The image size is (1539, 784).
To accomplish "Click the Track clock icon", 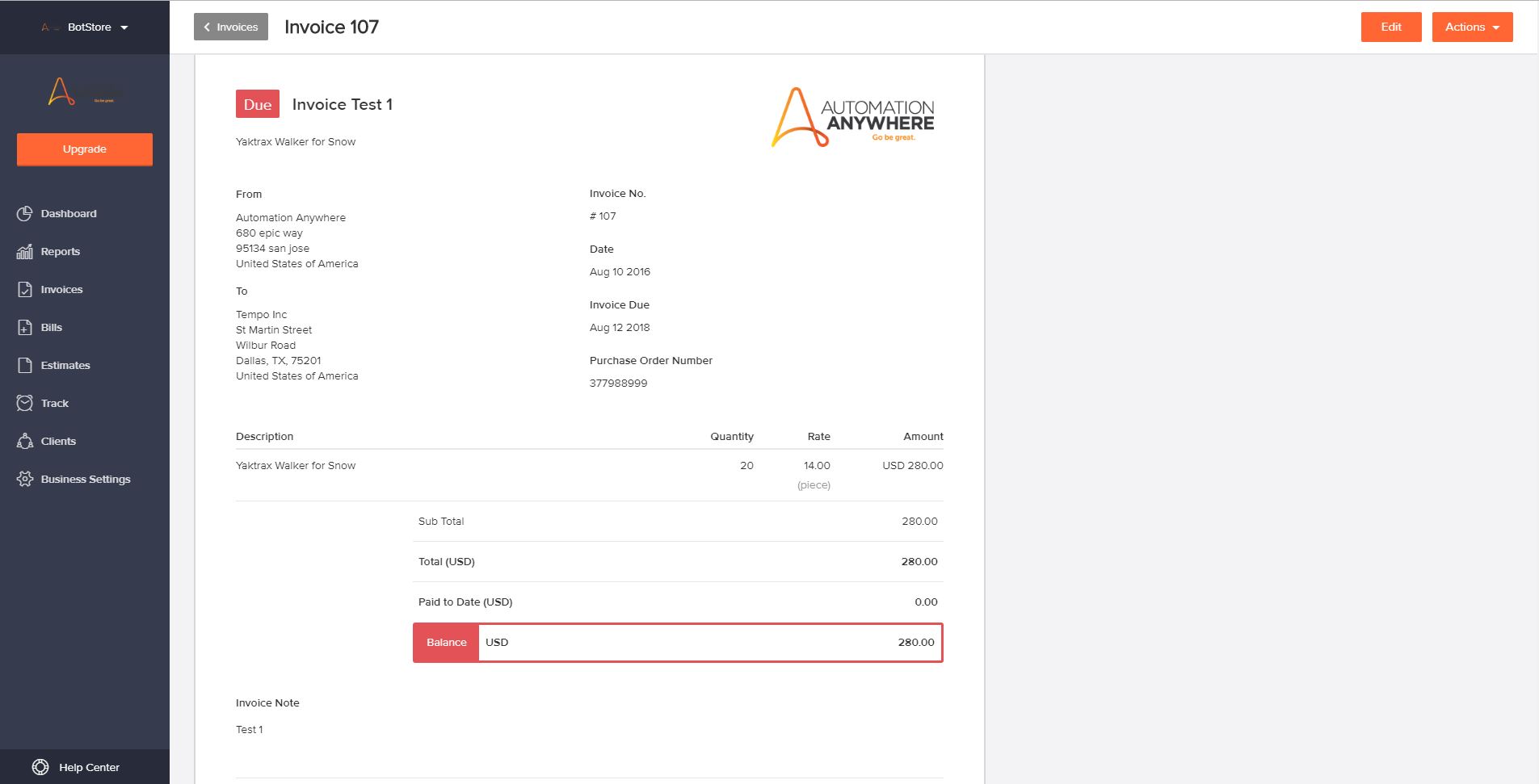I will (25, 404).
